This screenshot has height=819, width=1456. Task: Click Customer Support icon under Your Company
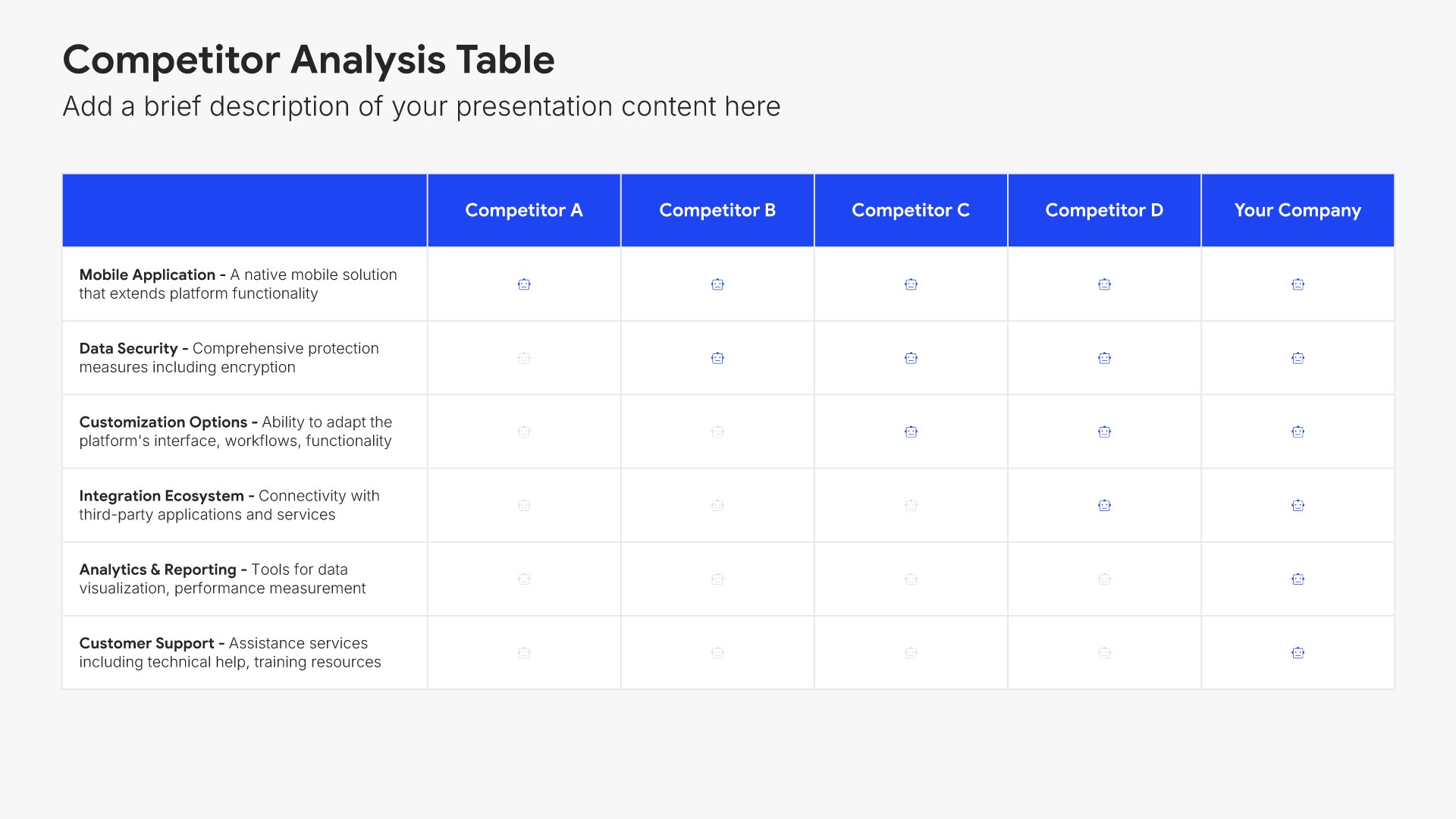(x=1298, y=652)
